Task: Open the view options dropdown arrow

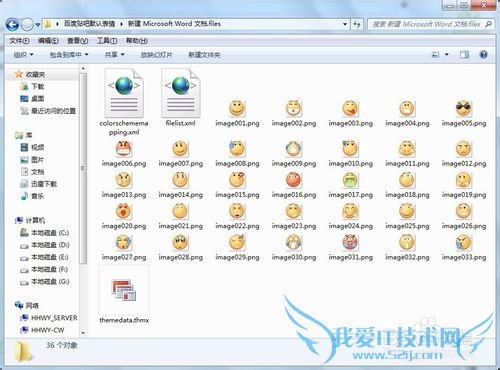Action: [447, 55]
